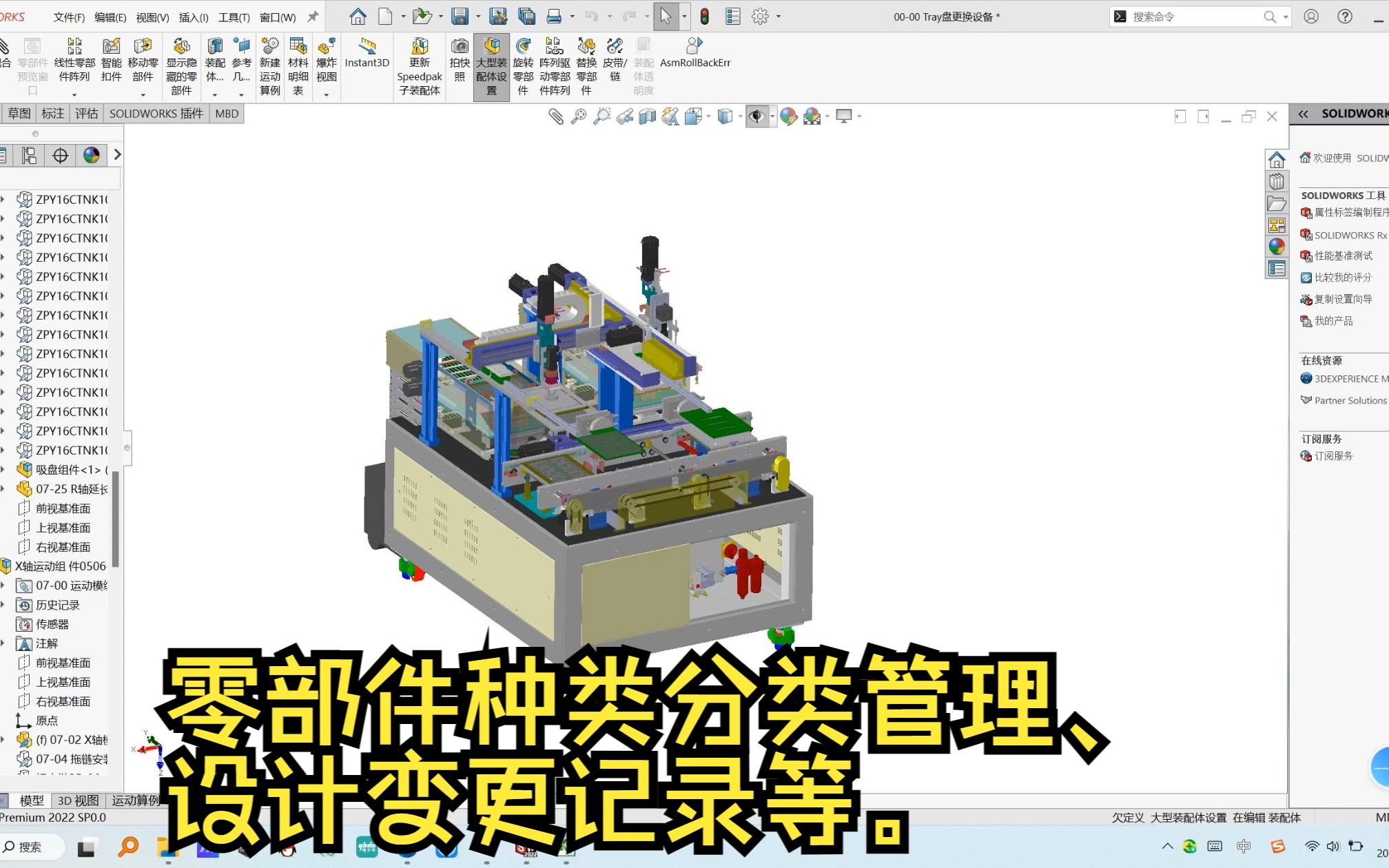
Task: Open the SOLIDWORKS Rx link
Action: point(1349,235)
